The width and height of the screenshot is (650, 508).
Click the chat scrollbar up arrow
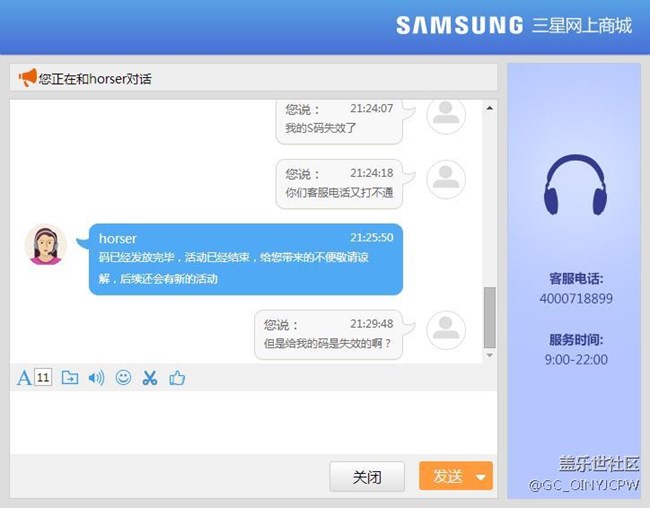490,108
